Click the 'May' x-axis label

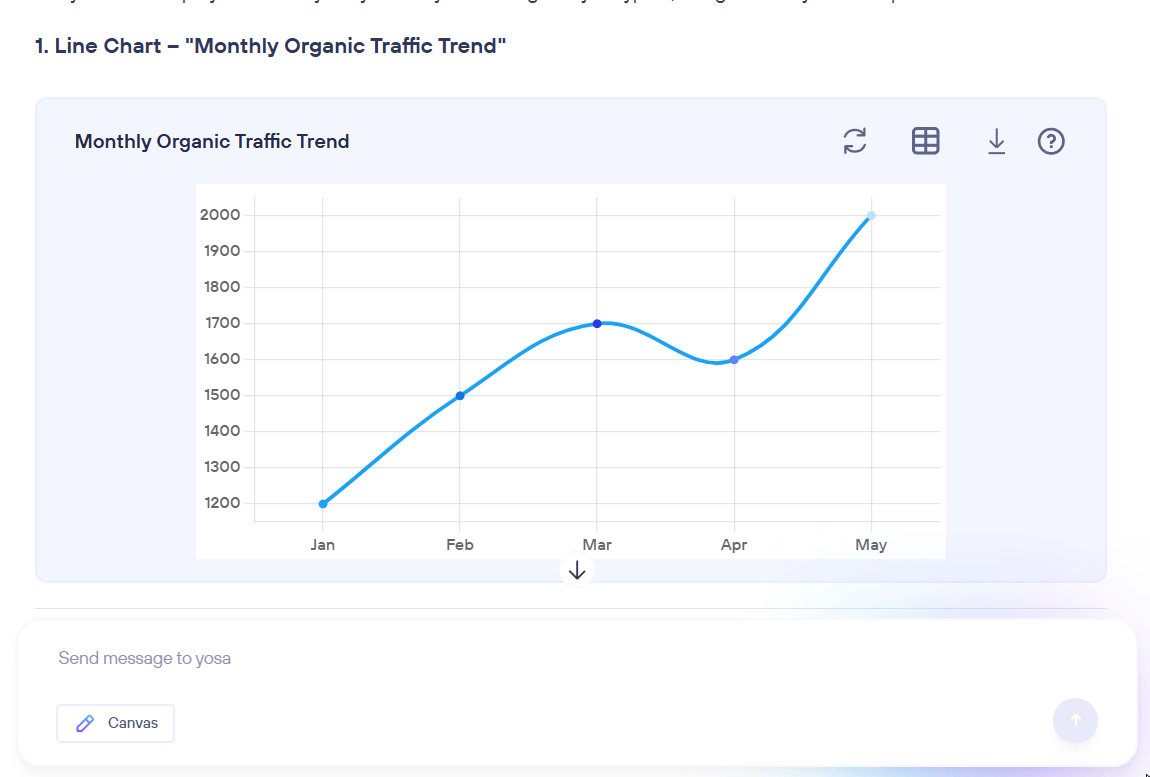(871, 545)
